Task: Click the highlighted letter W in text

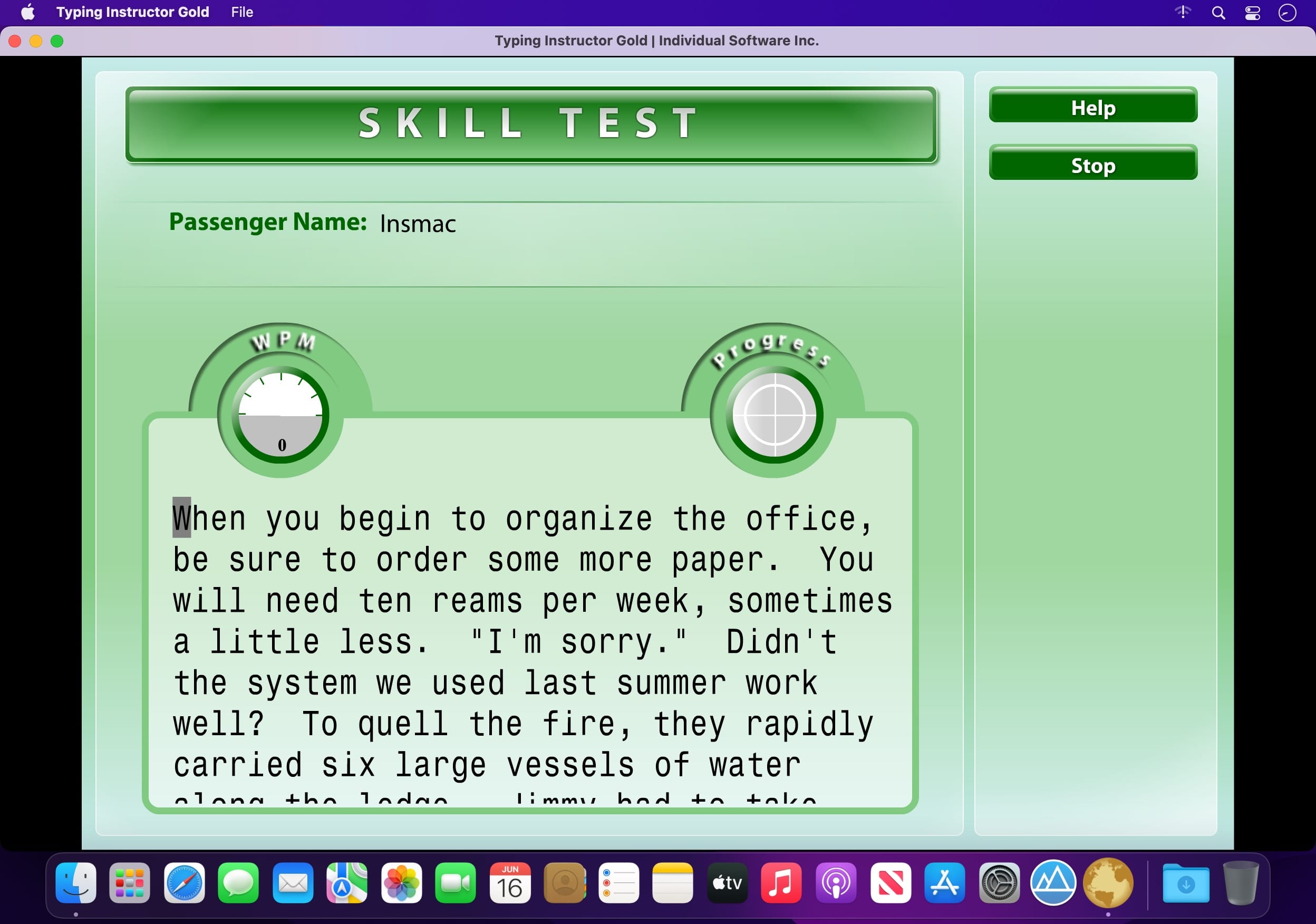Action: point(182,517)
